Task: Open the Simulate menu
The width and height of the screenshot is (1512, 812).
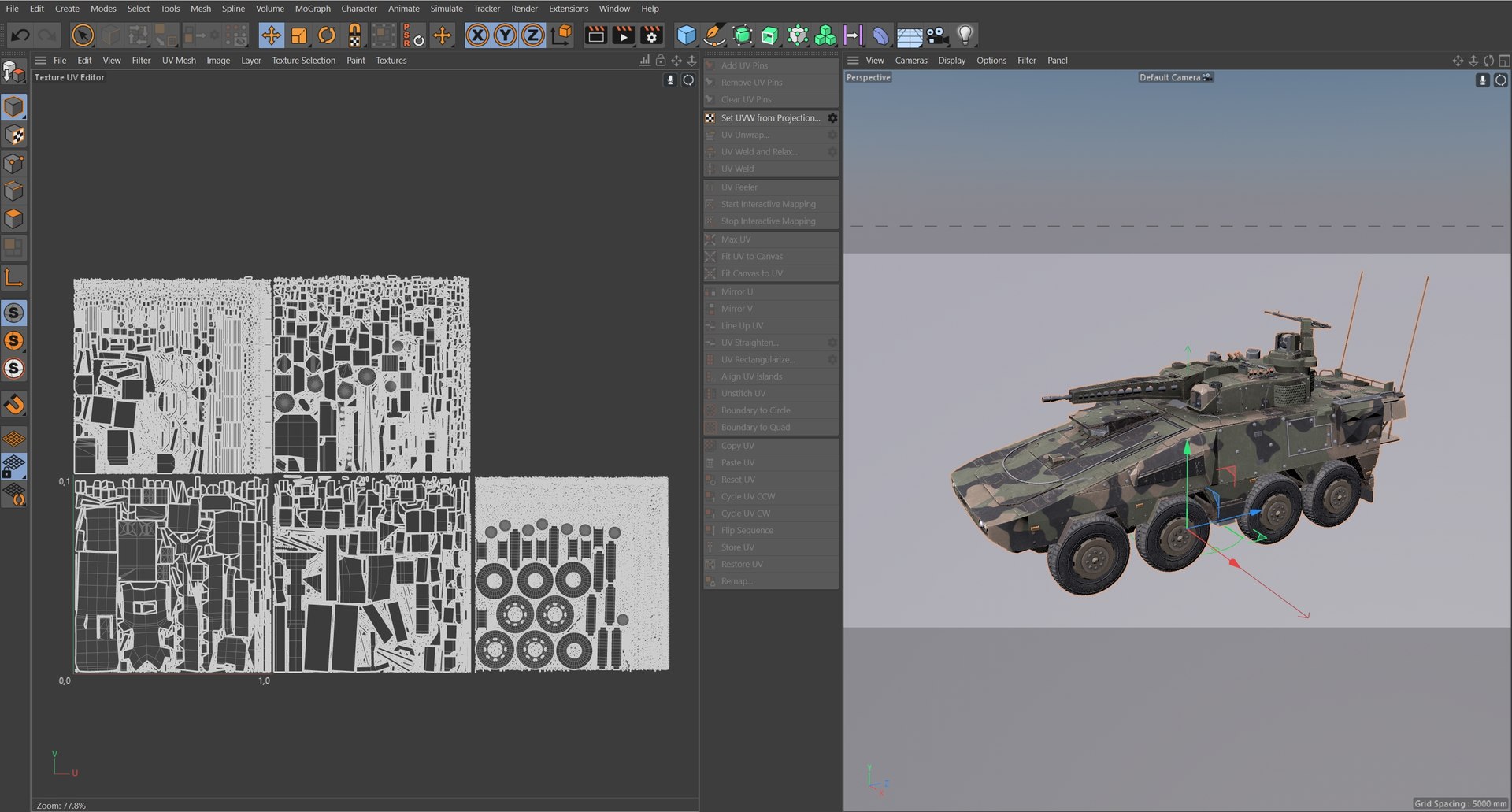Action: [x=447, y=9]
